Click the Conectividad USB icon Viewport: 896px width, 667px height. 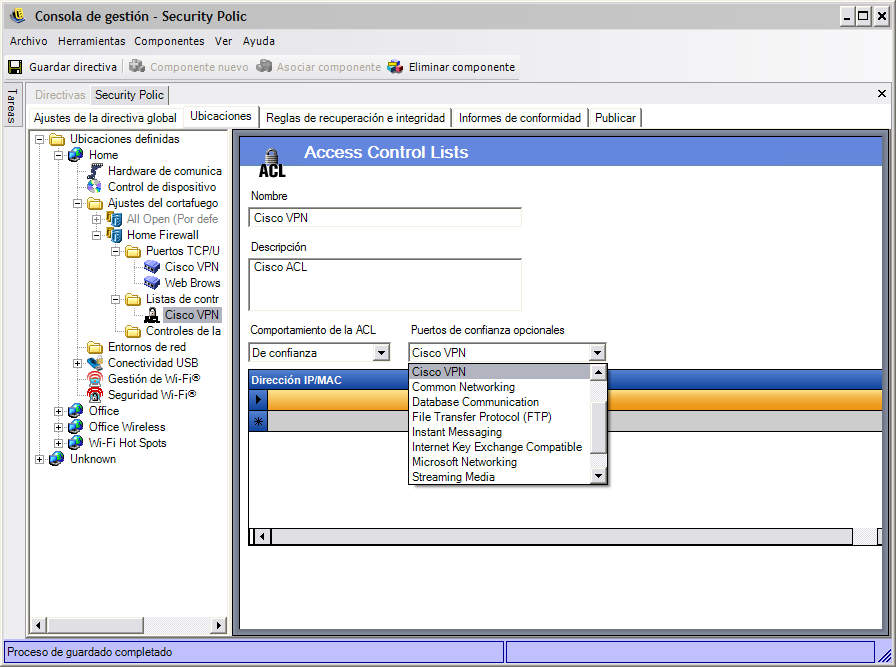click(95, 363)
